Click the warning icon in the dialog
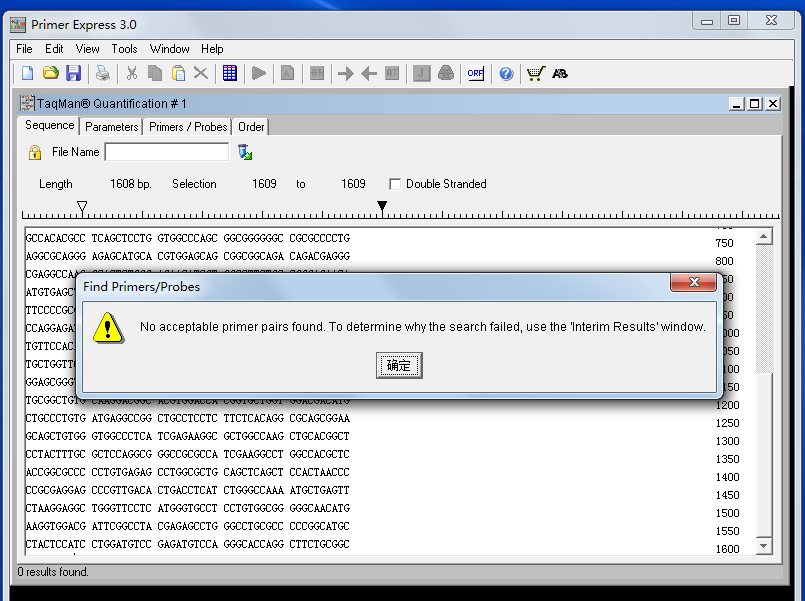805x601 pixels. coord(108,327)
